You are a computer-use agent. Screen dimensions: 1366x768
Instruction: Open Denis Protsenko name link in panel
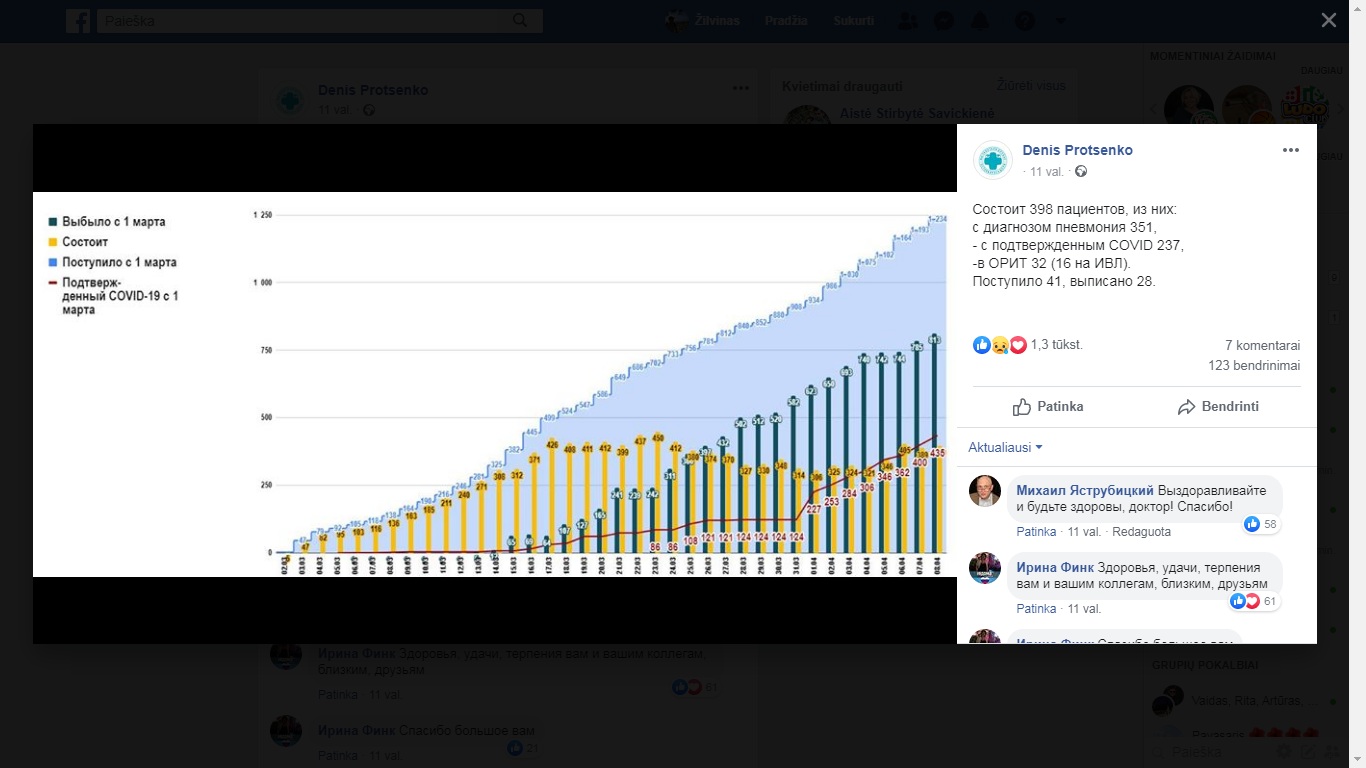tap(1077, 150)
